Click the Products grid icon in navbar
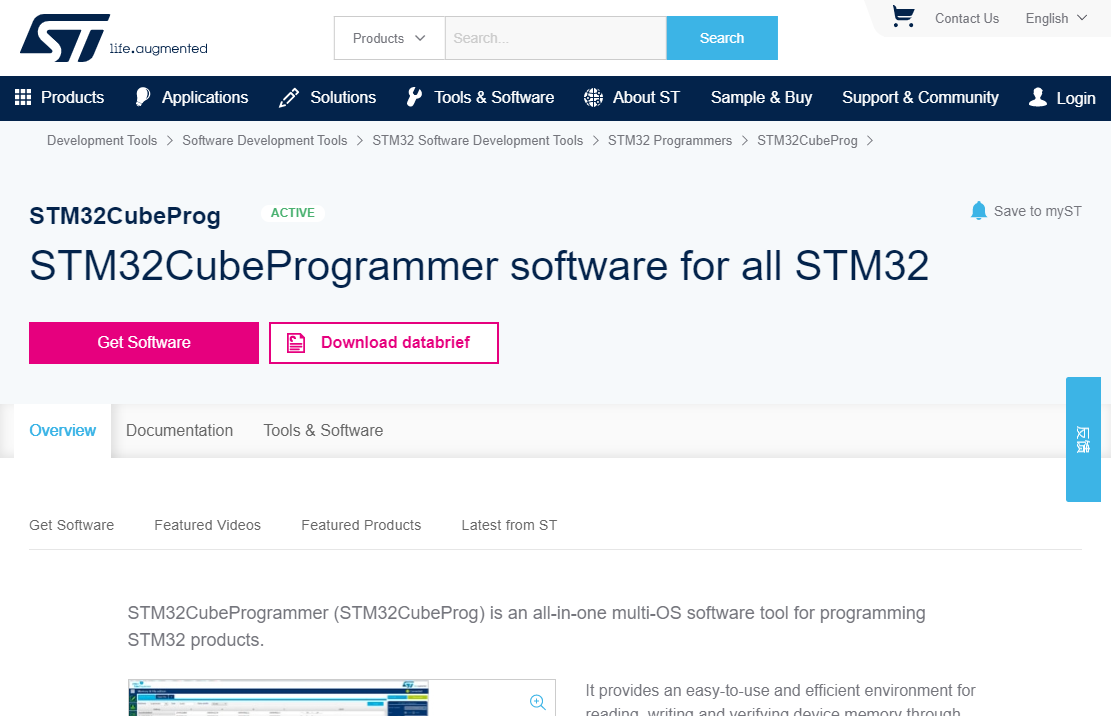The image size is (1111, 716). coord(23,97)
